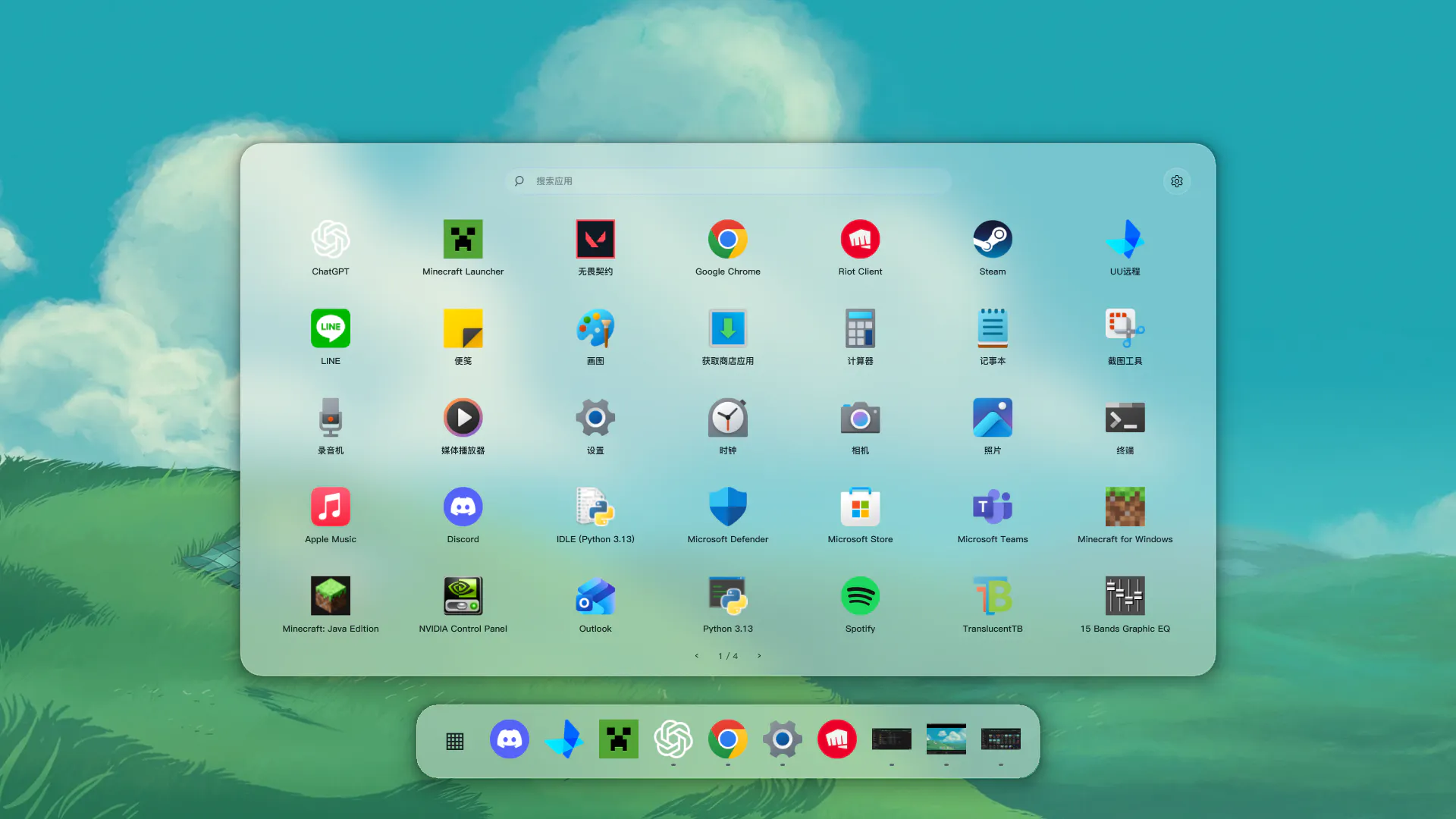Launch Google Chrome from the app grid
1456x819 pixels.
(x=728, y=240)
